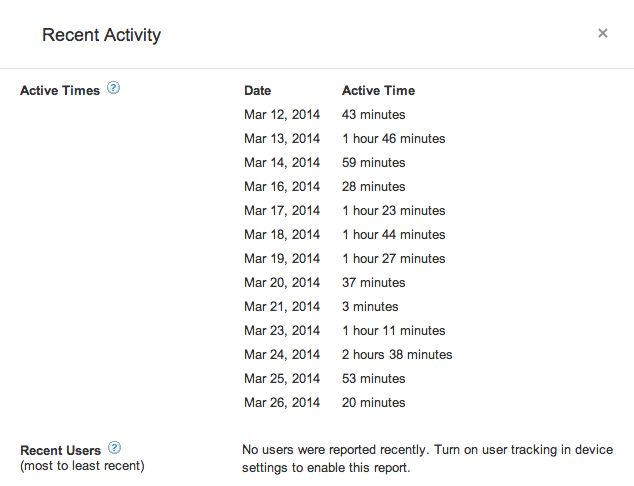Click the 2 hours 38 minutes value
Image resolution: width=634 pixels, height=486 pixels.
pos(397,354)
